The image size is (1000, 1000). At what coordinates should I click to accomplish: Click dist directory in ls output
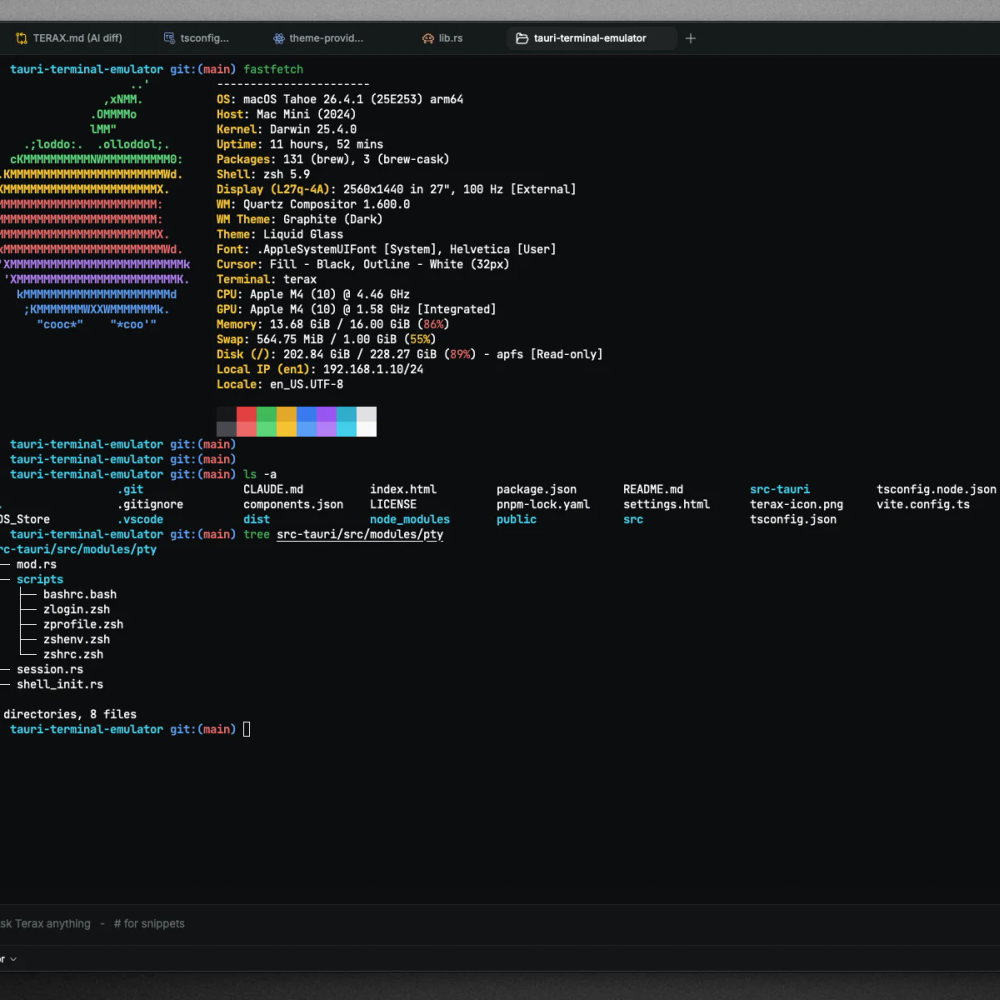256,519
